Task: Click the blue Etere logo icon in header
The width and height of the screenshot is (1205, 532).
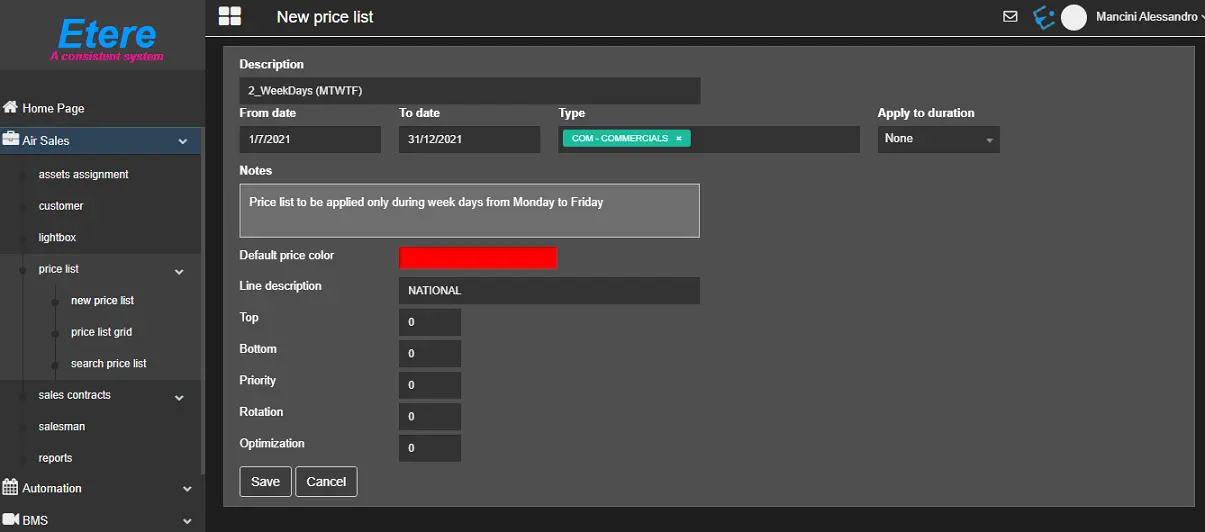Action: point(1043,17)
